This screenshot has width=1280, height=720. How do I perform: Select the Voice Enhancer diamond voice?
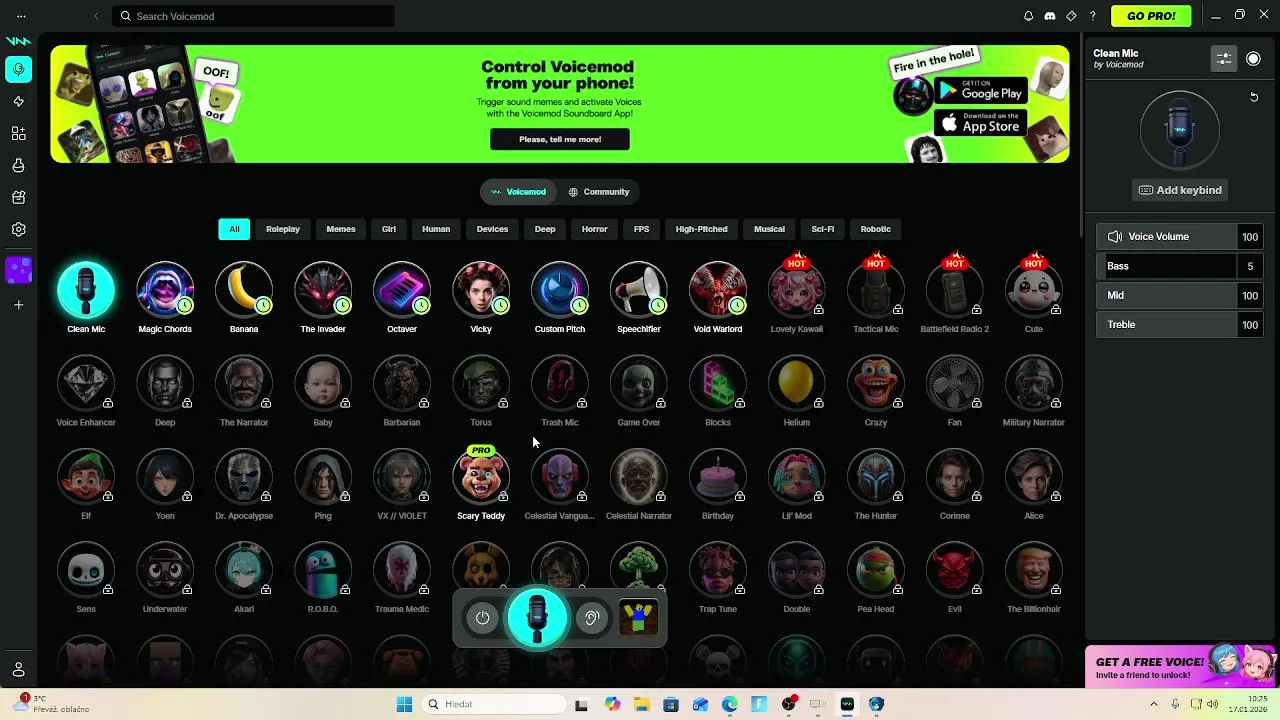coord(86,384)
